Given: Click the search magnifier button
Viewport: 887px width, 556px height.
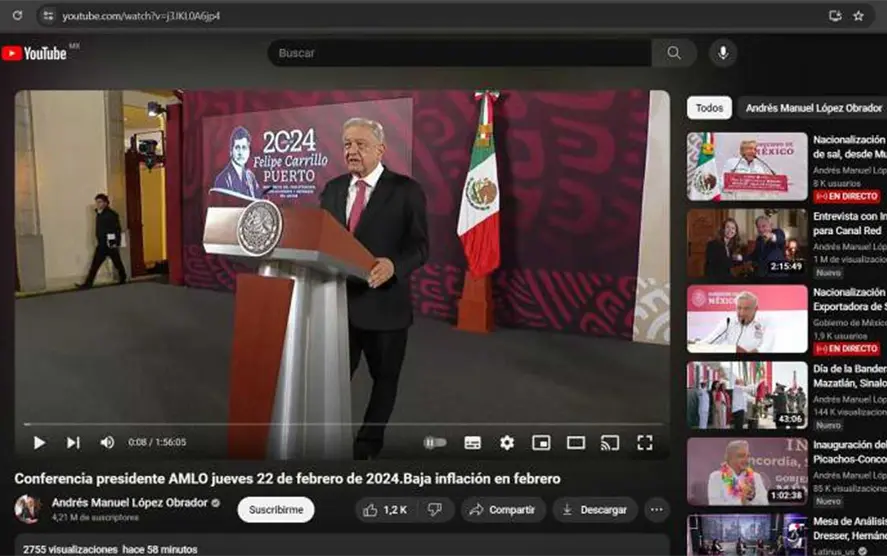Looking at the screenshot, I should pos(675,53).
